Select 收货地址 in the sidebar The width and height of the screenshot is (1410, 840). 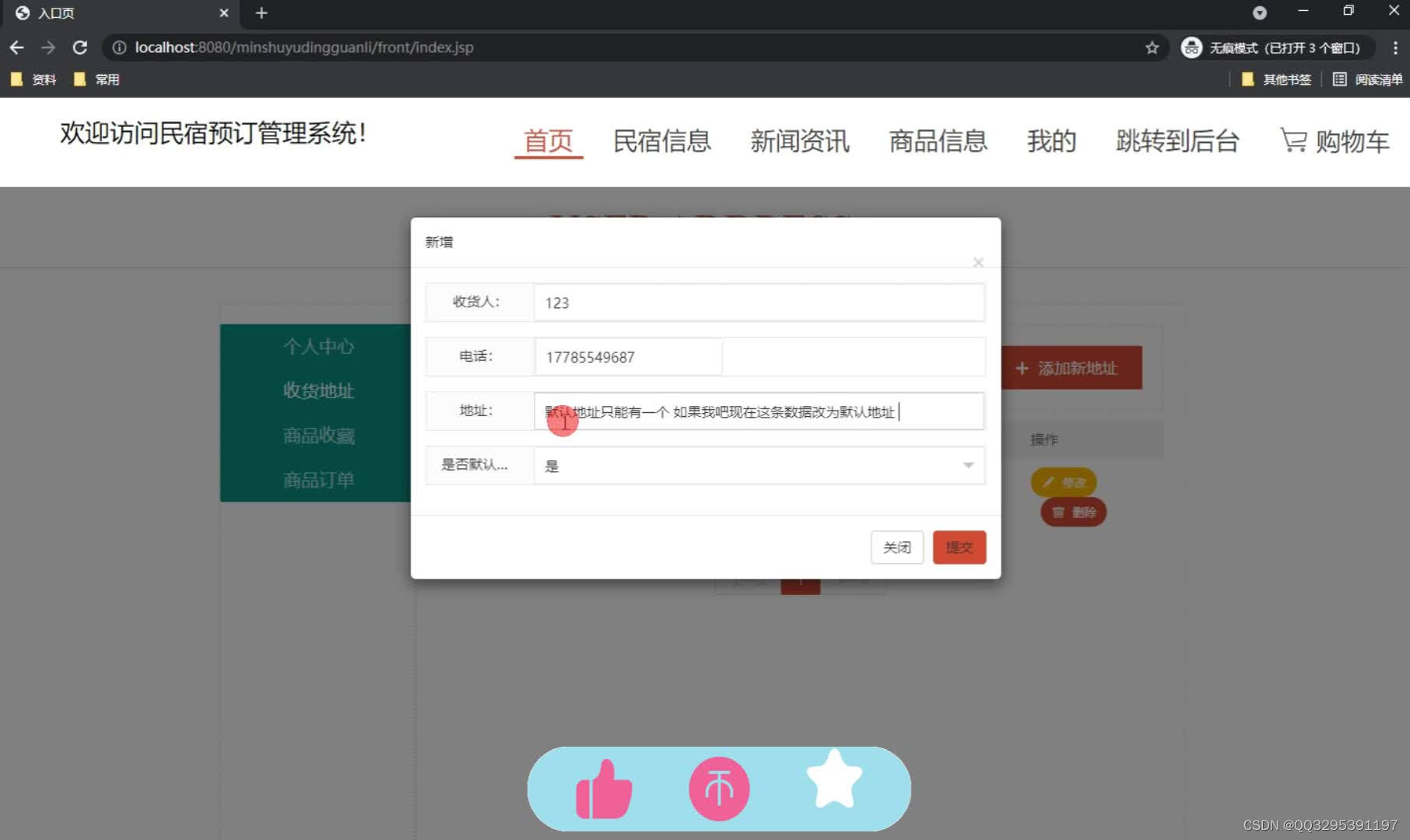click(318, 390)
